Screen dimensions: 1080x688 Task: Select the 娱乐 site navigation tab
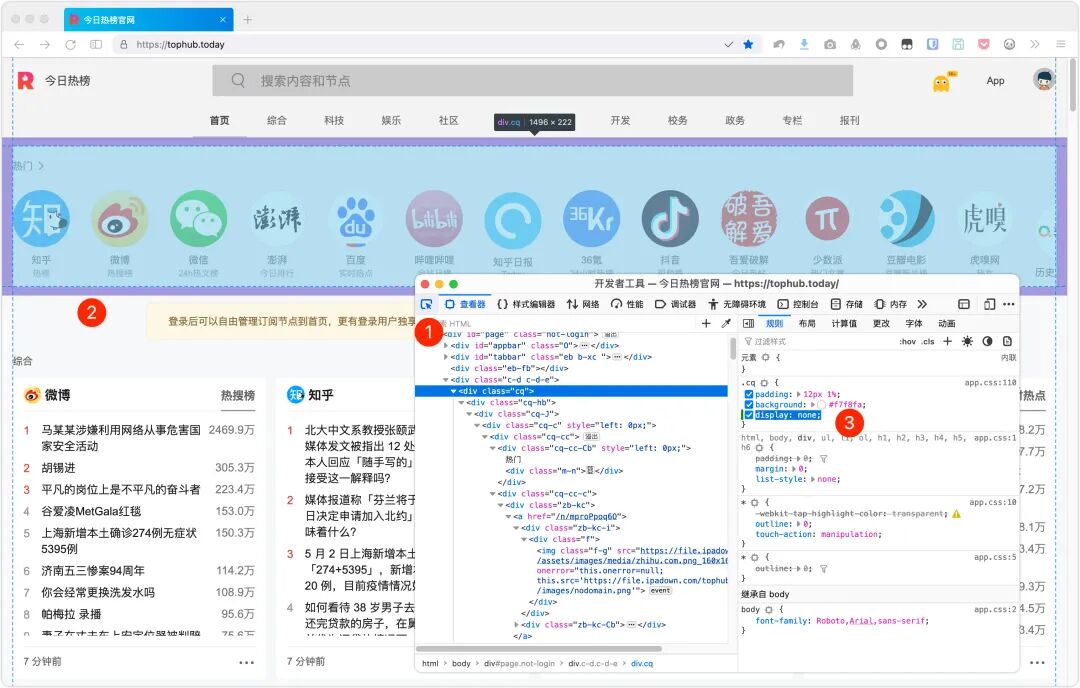click(391, 120)
